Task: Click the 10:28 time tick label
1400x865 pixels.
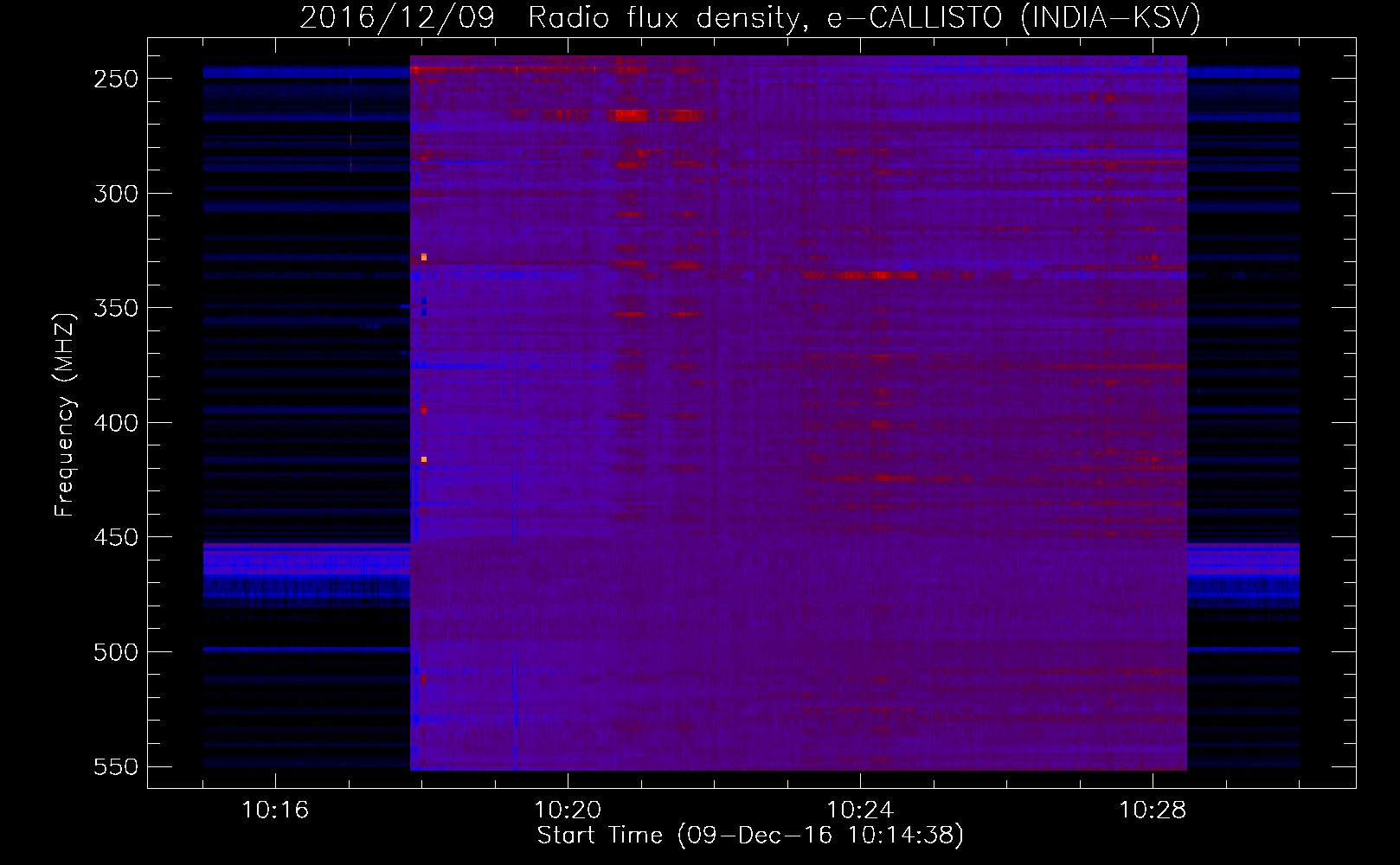Action: [1153, 811]
